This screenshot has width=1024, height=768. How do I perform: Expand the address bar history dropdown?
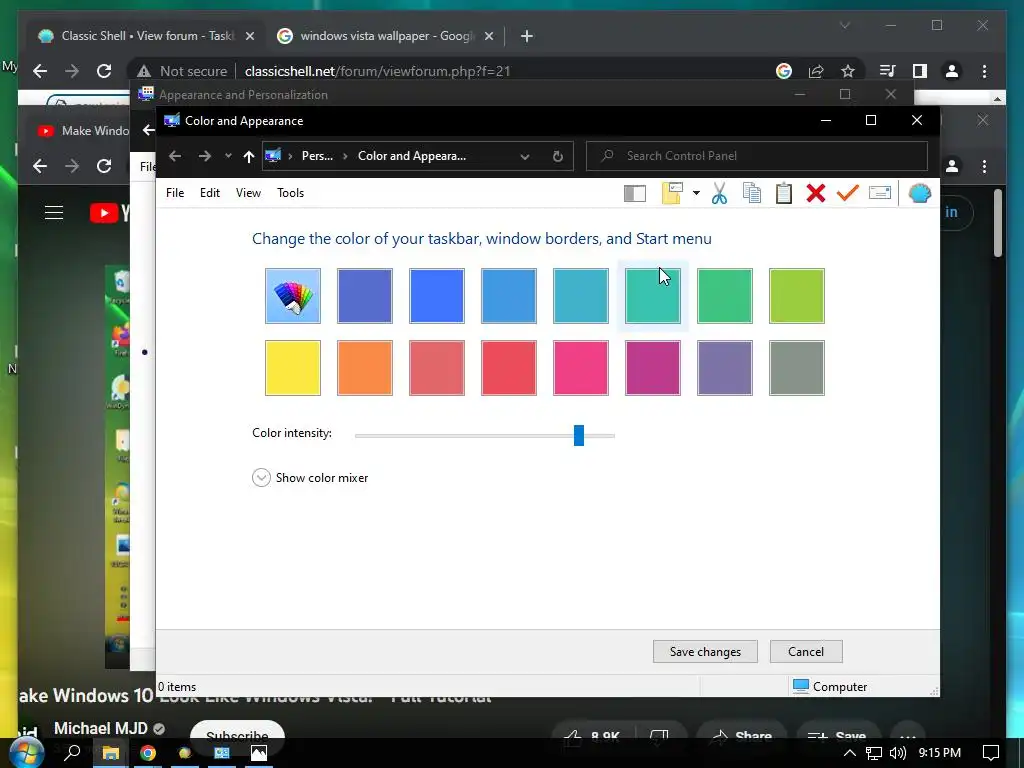(524, 157)
